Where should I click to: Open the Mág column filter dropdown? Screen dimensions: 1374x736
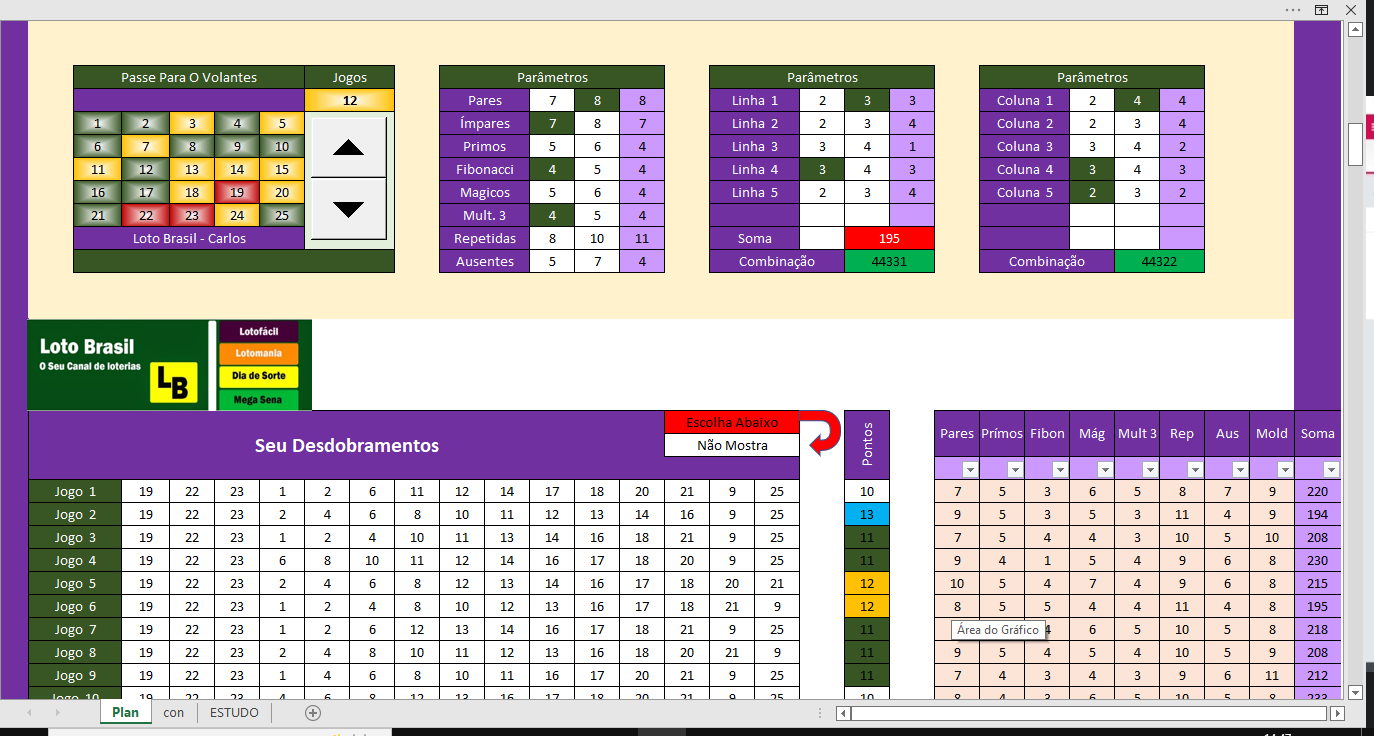[1104, 469]
